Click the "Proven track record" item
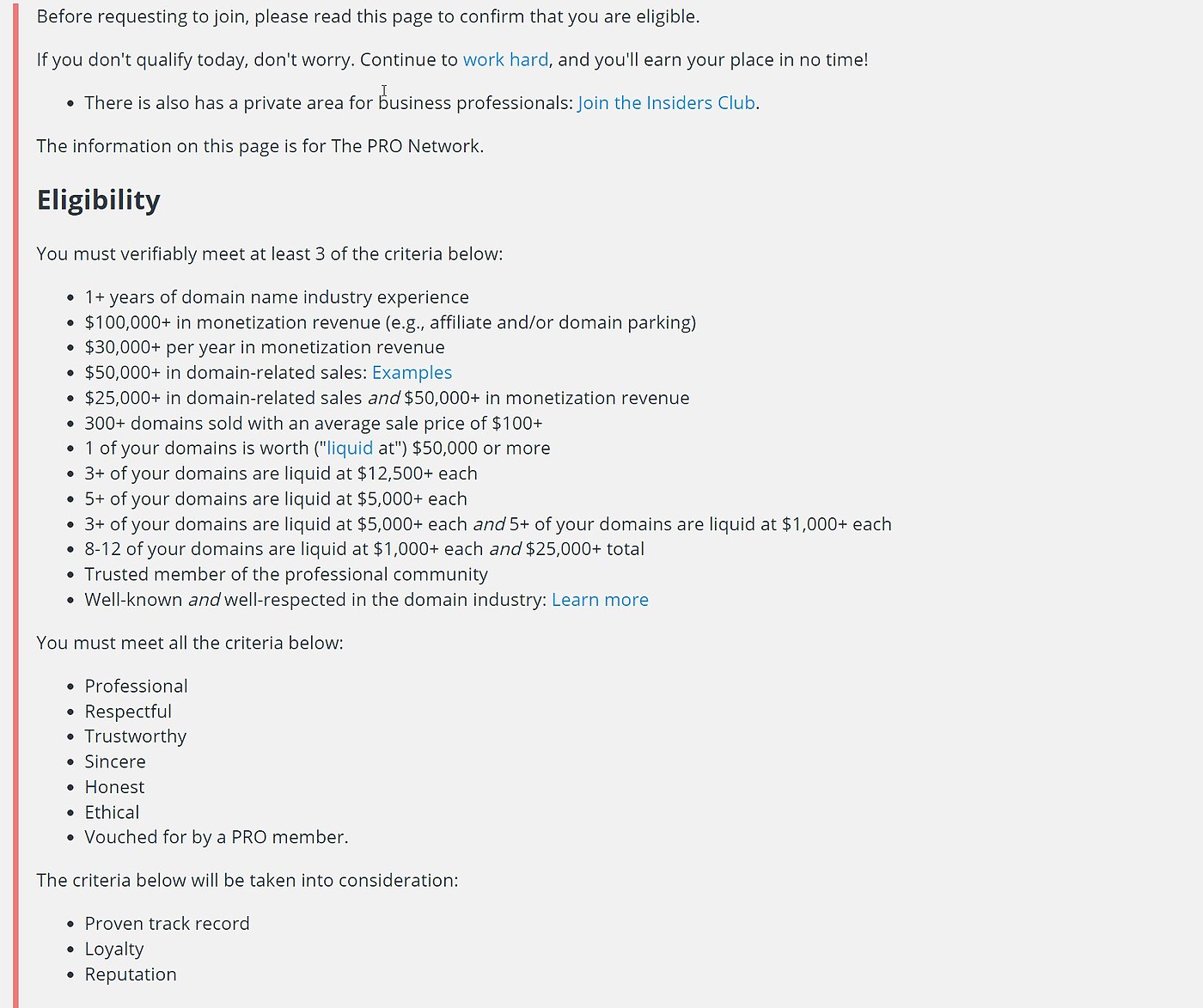Image resolution: width=1203 pixels, height=1008 pixels. click(167, 924)
